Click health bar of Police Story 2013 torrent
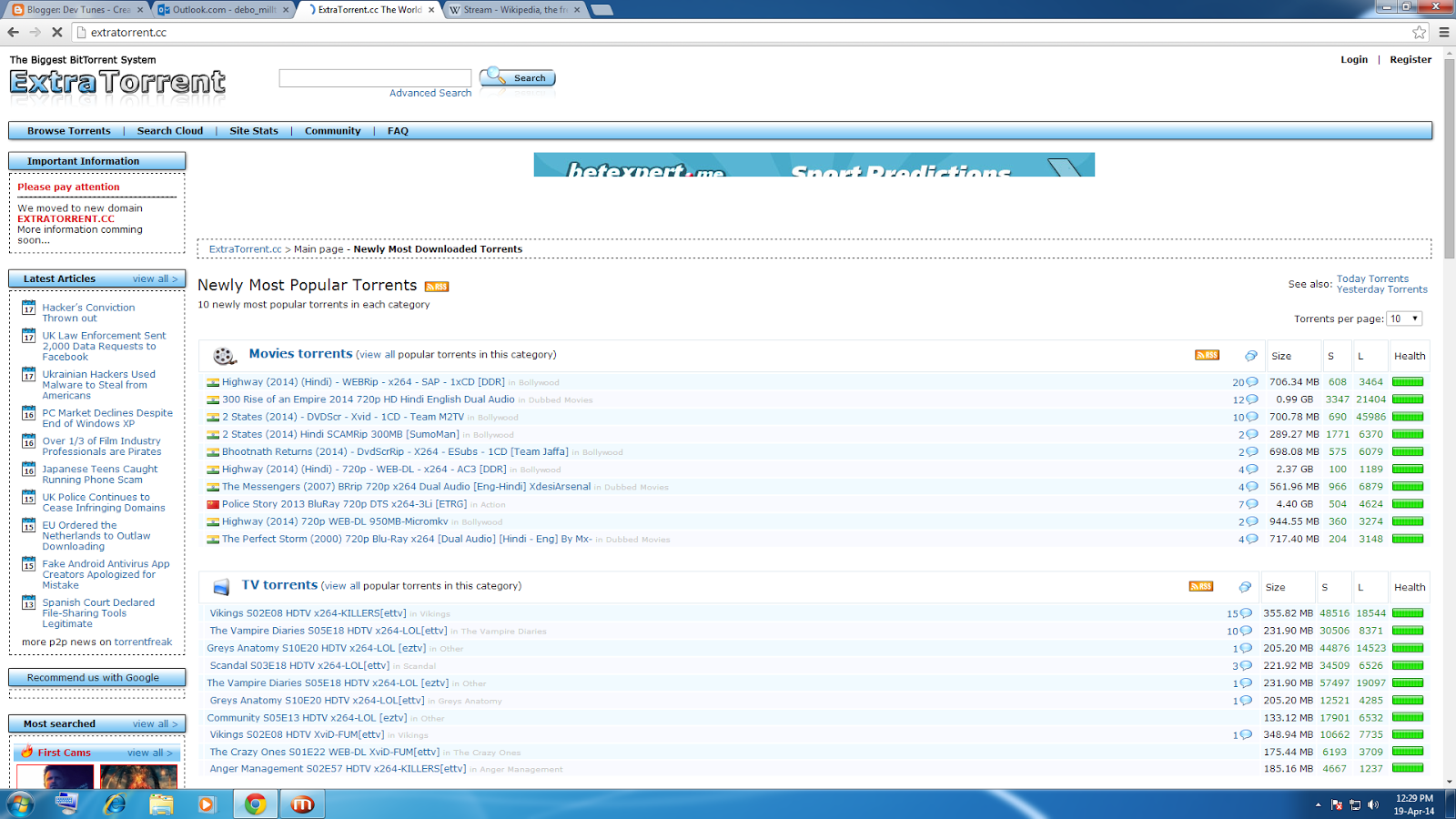 pyautogui.click(x=1408, y=504)
